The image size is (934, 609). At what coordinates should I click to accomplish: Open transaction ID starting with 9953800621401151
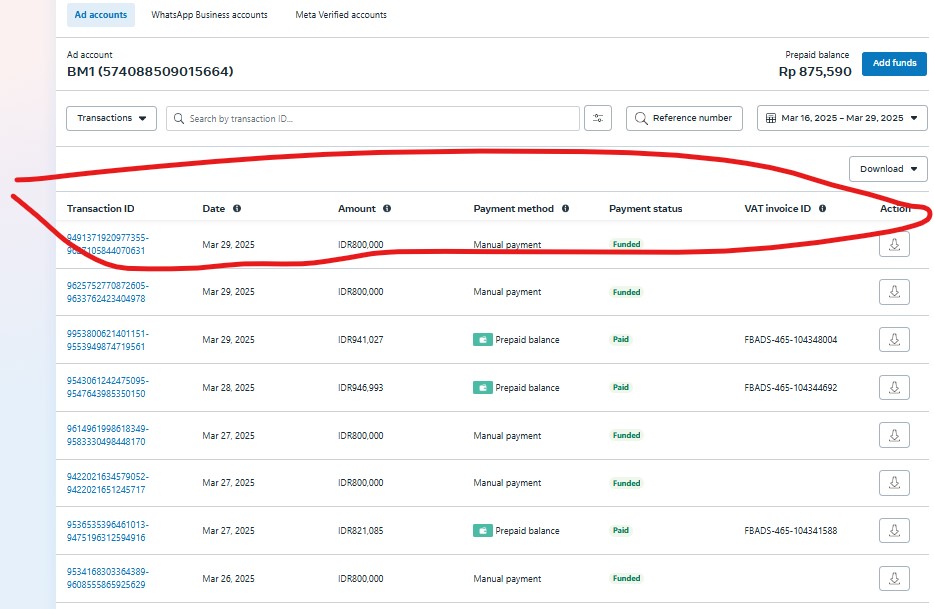coord(107,340)
